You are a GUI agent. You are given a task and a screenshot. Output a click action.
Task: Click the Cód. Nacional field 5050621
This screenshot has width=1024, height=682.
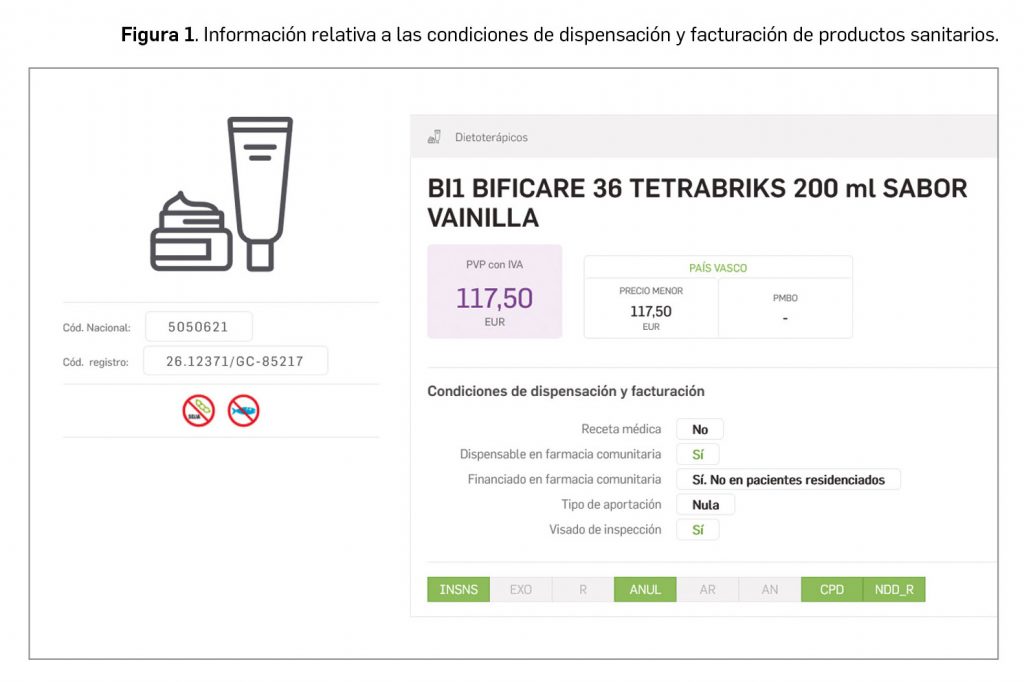click(198, 327)
